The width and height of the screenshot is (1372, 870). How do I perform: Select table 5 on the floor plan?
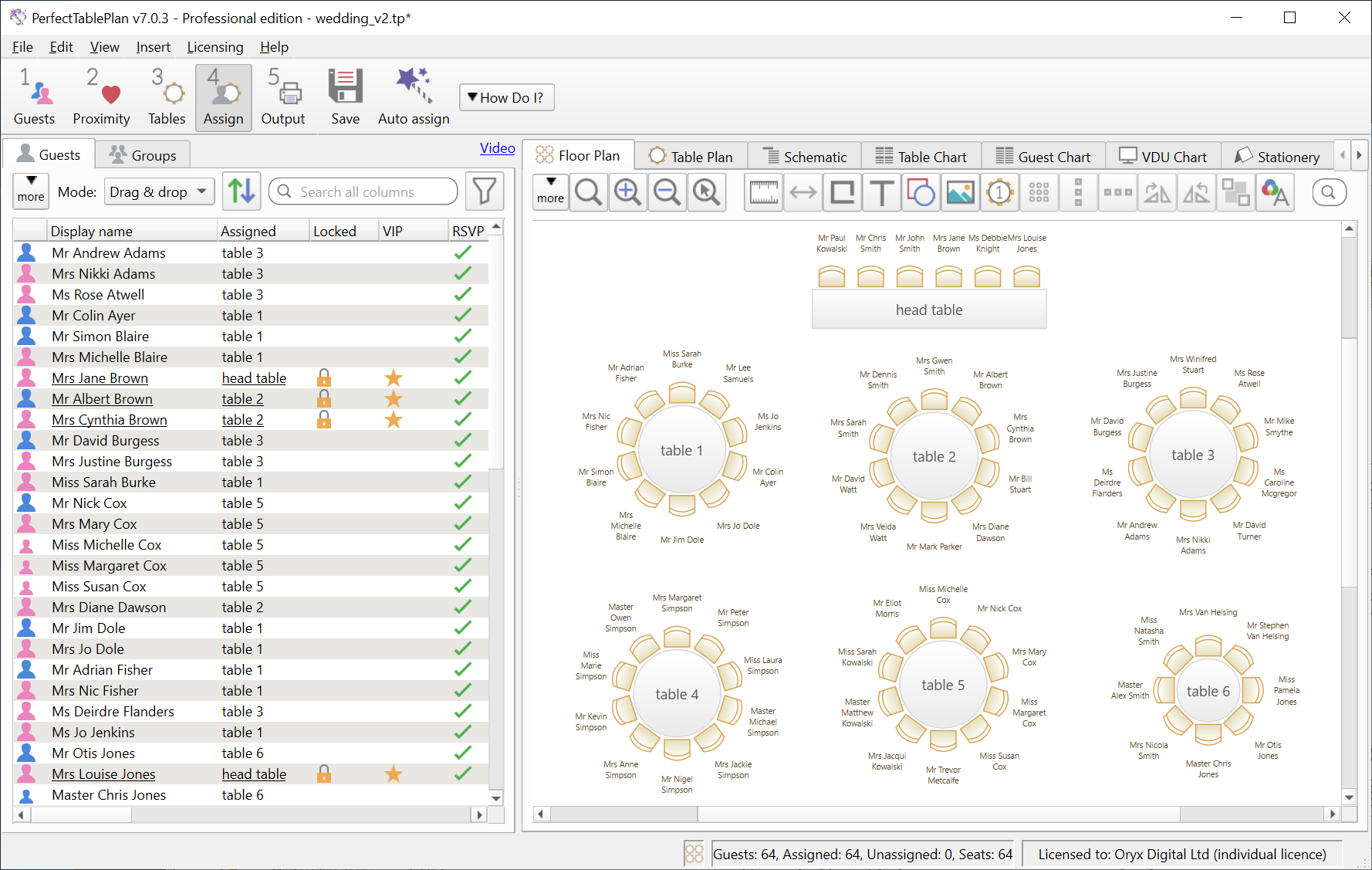click(x=943, y=685)
